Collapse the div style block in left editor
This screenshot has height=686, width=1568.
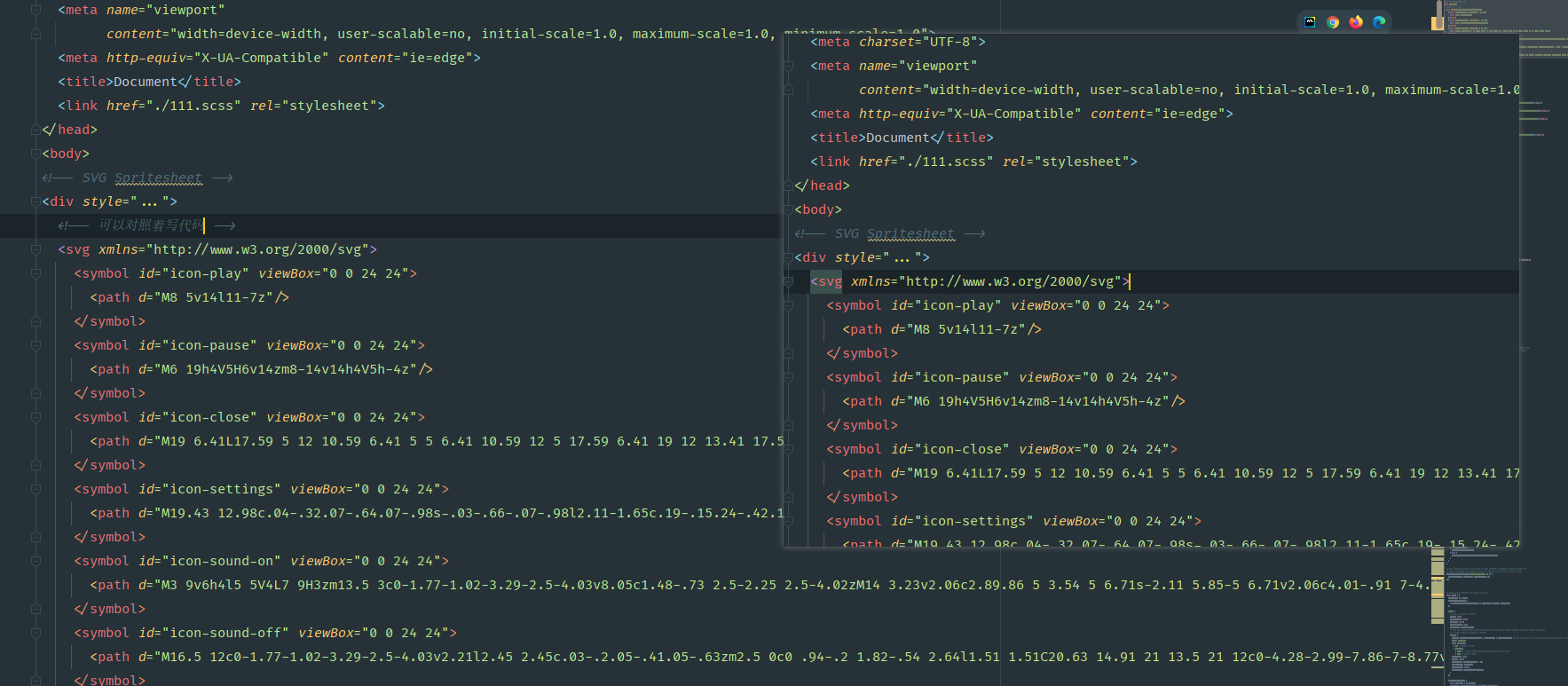[36, 201]
